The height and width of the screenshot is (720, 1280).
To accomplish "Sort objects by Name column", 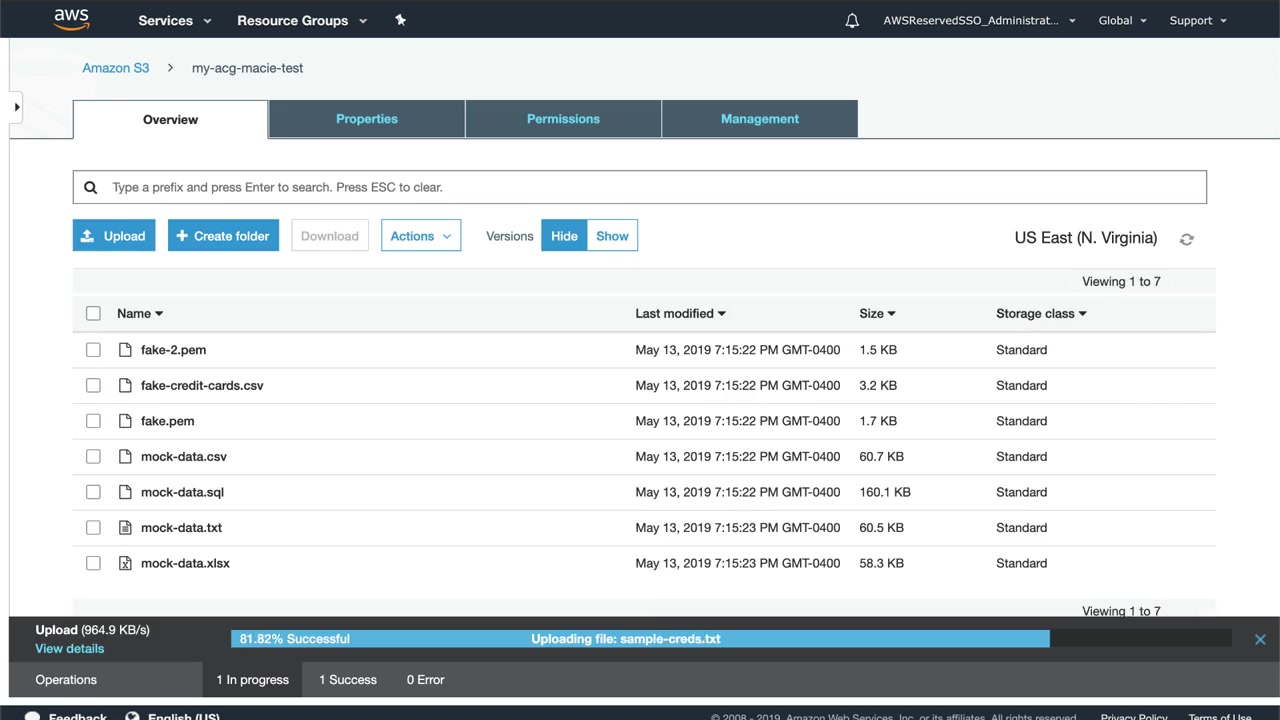I will pos(140,313).
